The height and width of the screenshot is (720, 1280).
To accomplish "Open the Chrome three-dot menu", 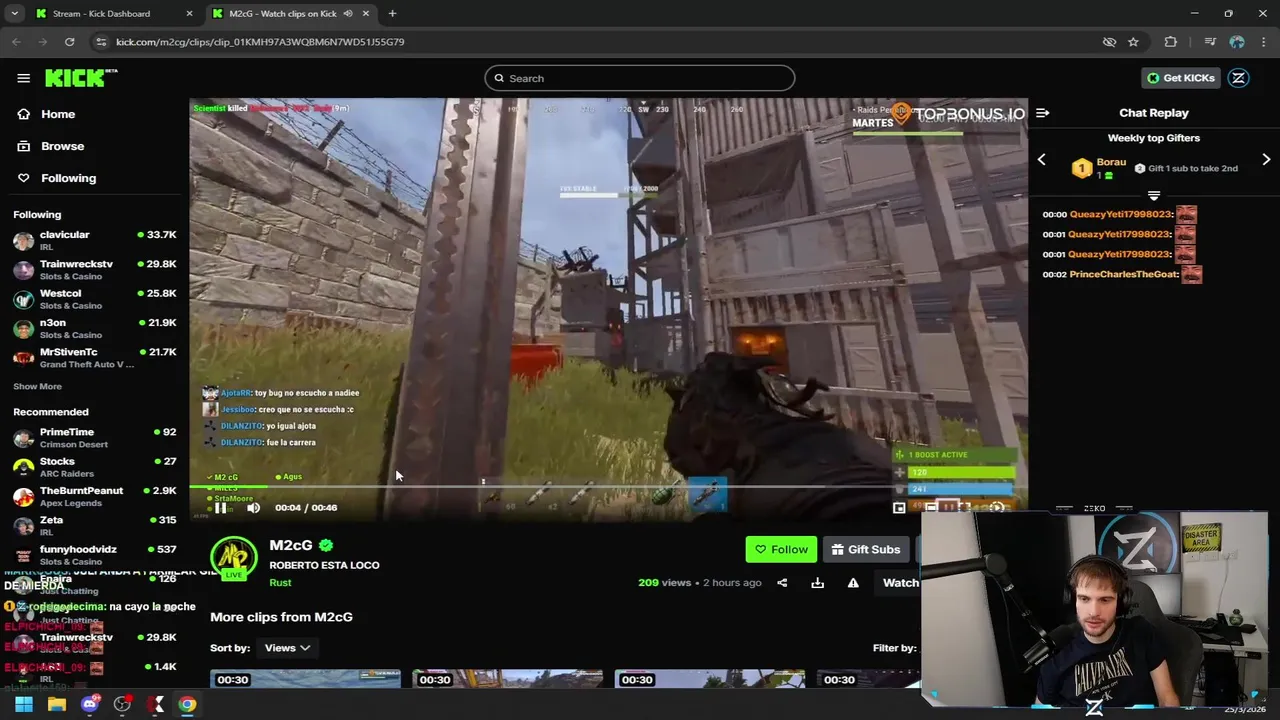I will (1263, 42).
